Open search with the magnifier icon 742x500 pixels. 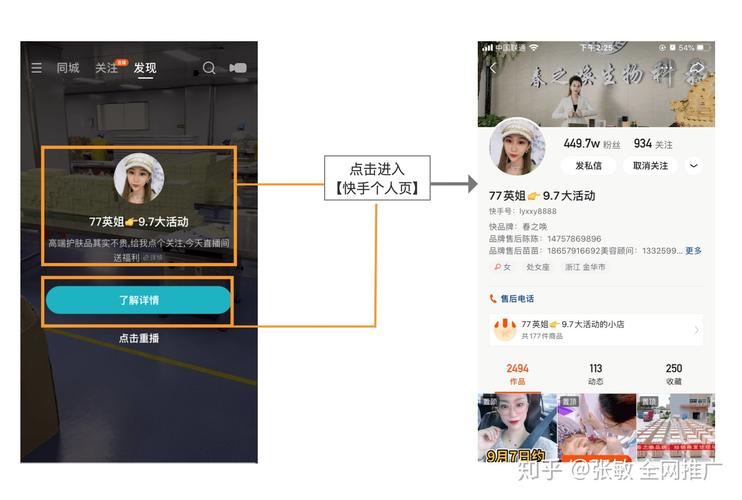209,68
